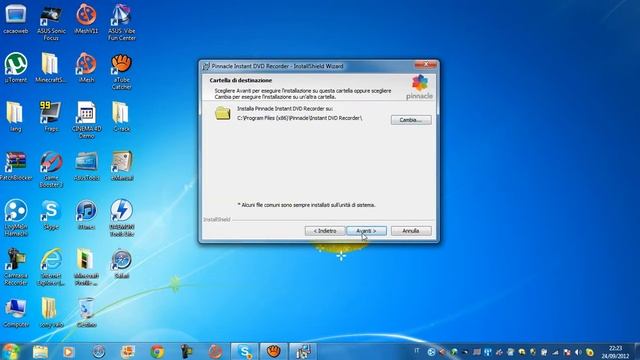This screenshot has width=640, height=360.
Task: Cancel the installation with Annulla
Action: tap(411, 231)
